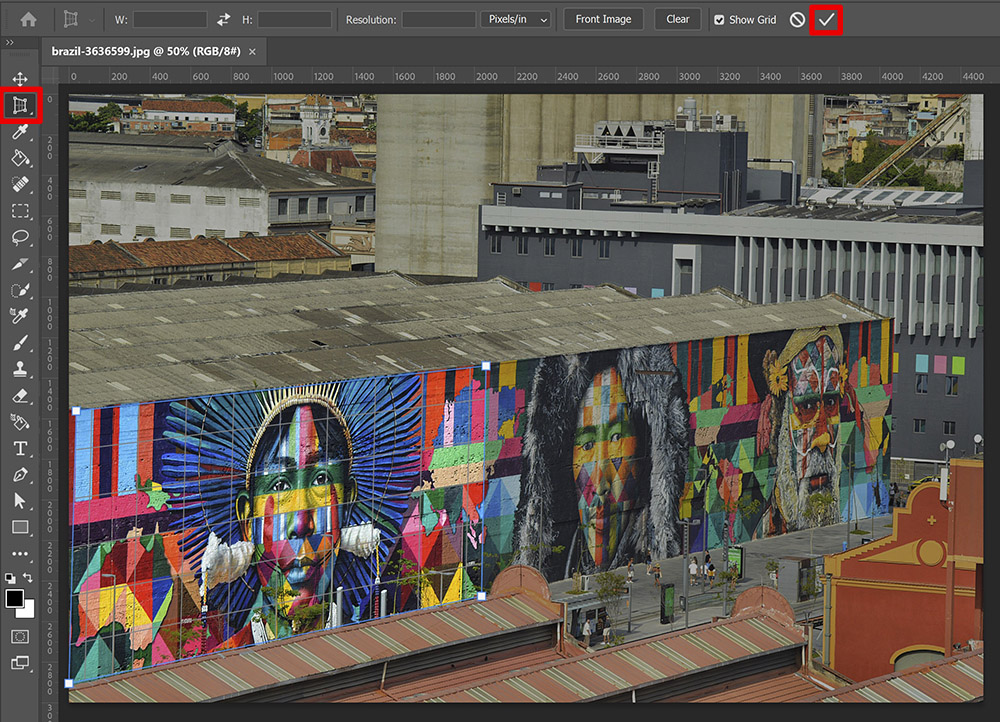Viewport: 1000px width, 722px height.
Task: Select the Eyedropper tool
Action: click(20, 131)
